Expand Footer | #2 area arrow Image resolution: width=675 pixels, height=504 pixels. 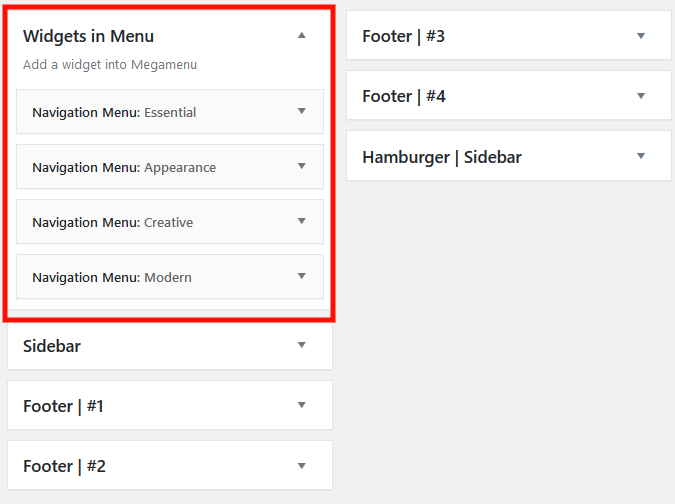coord(301,465)
